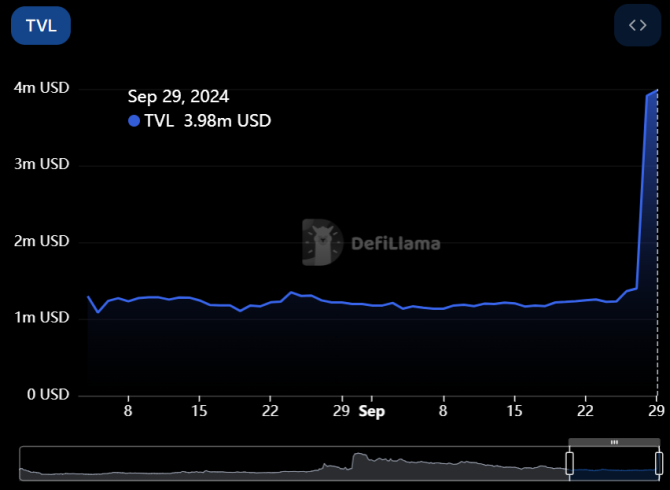Image resolution: width=670 pixels, height=490 pixels.
Task: Click the 2m USD y-axis label
Action: point(41,241)
